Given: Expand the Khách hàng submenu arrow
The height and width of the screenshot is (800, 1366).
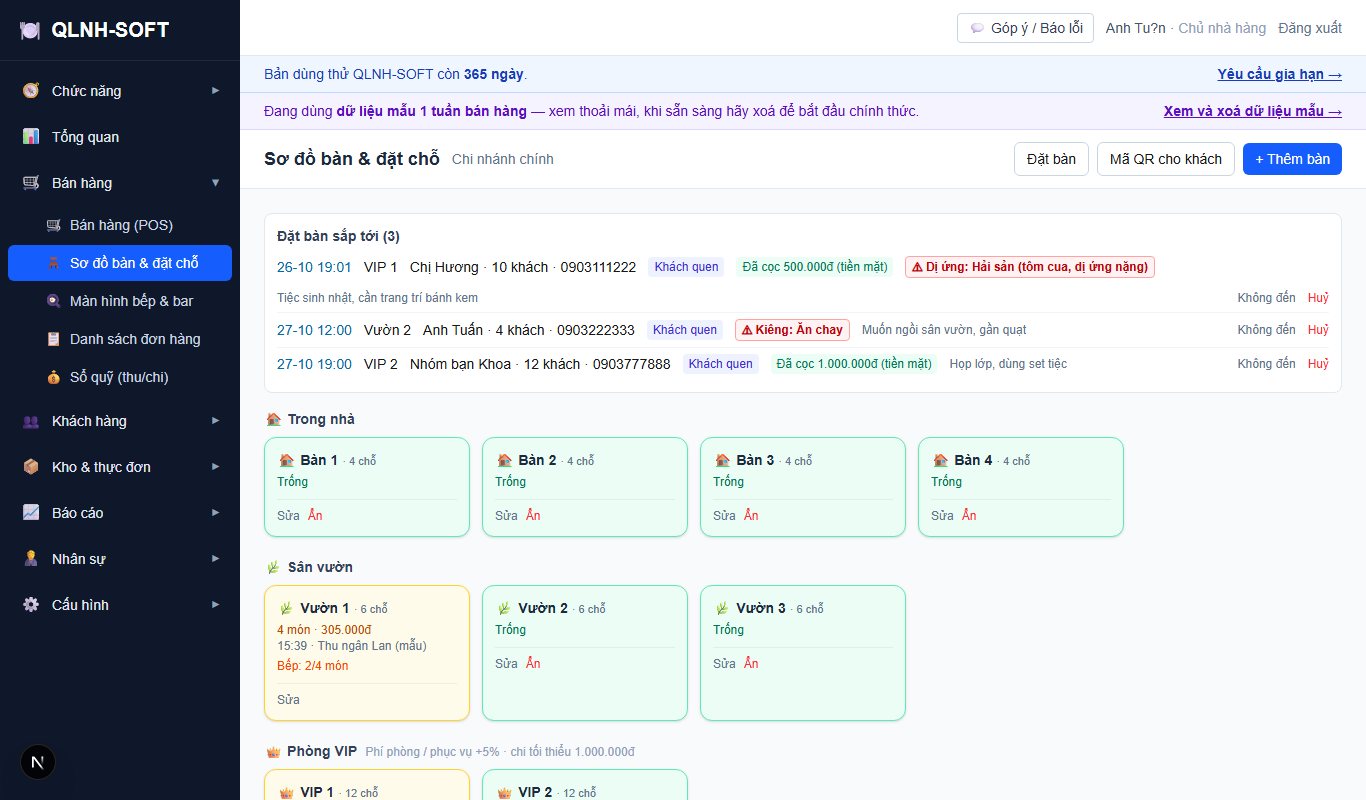Looking at the screenshot, I should [x=215, y=421].
